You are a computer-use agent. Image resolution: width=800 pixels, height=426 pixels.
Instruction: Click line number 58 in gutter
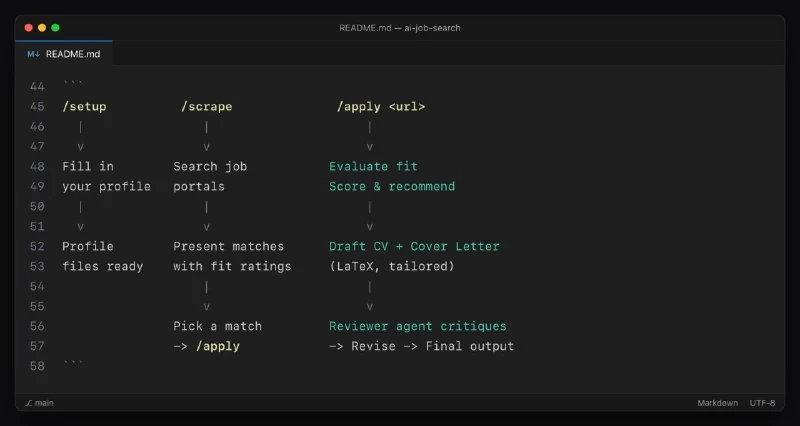(37, 366)
